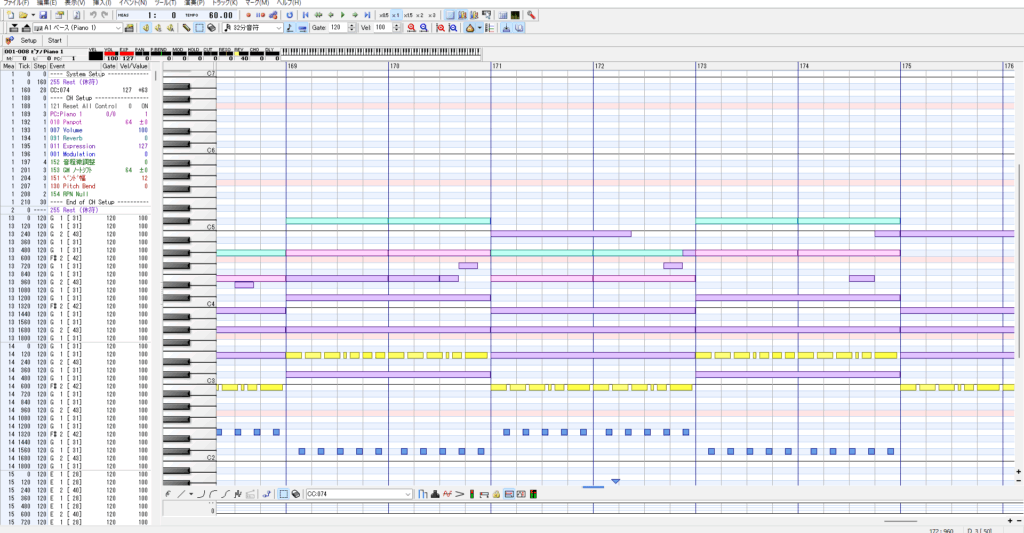Select the eraser in controller toolbar
The image size is (1024, 533).
pyautogui.click(x=296, y=494)
